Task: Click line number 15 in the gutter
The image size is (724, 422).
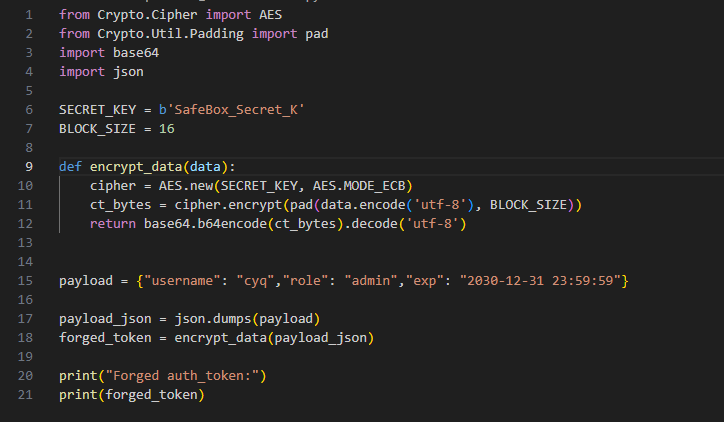Action: pos(26,280)
